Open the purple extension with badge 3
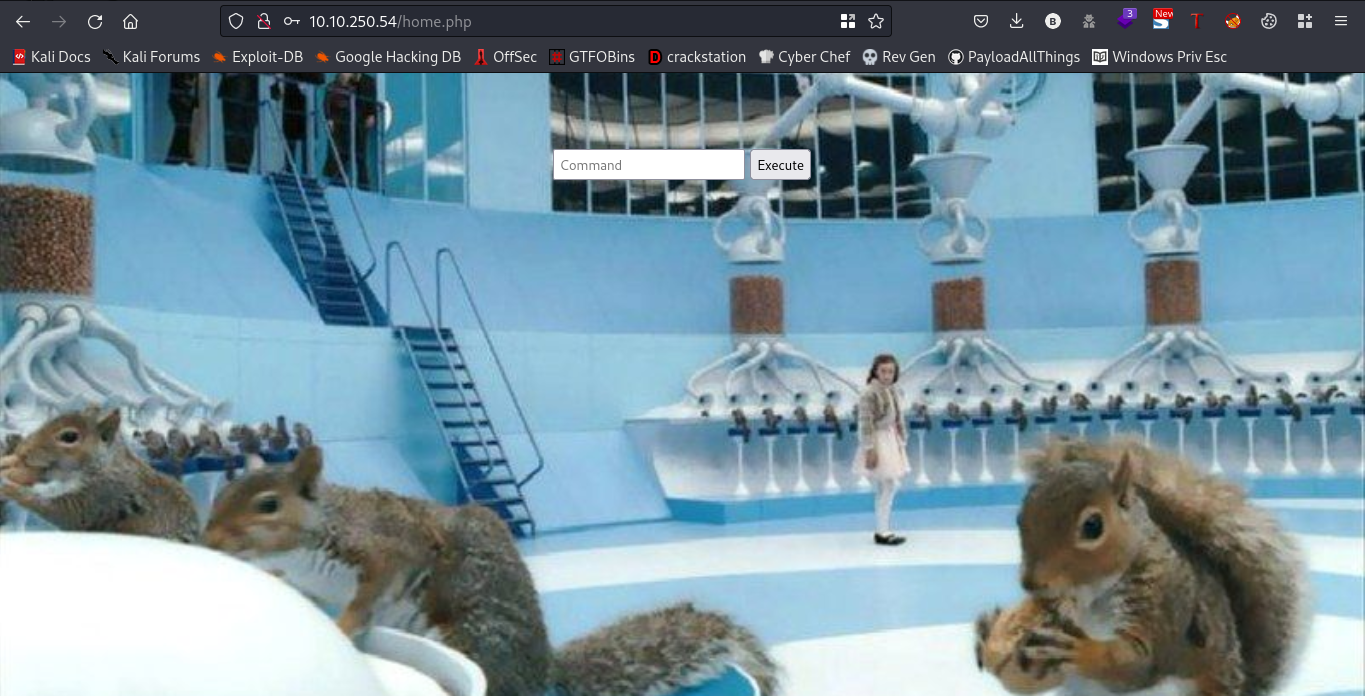This screenshot has width=1365, height=696. (x=1126, y=20)
